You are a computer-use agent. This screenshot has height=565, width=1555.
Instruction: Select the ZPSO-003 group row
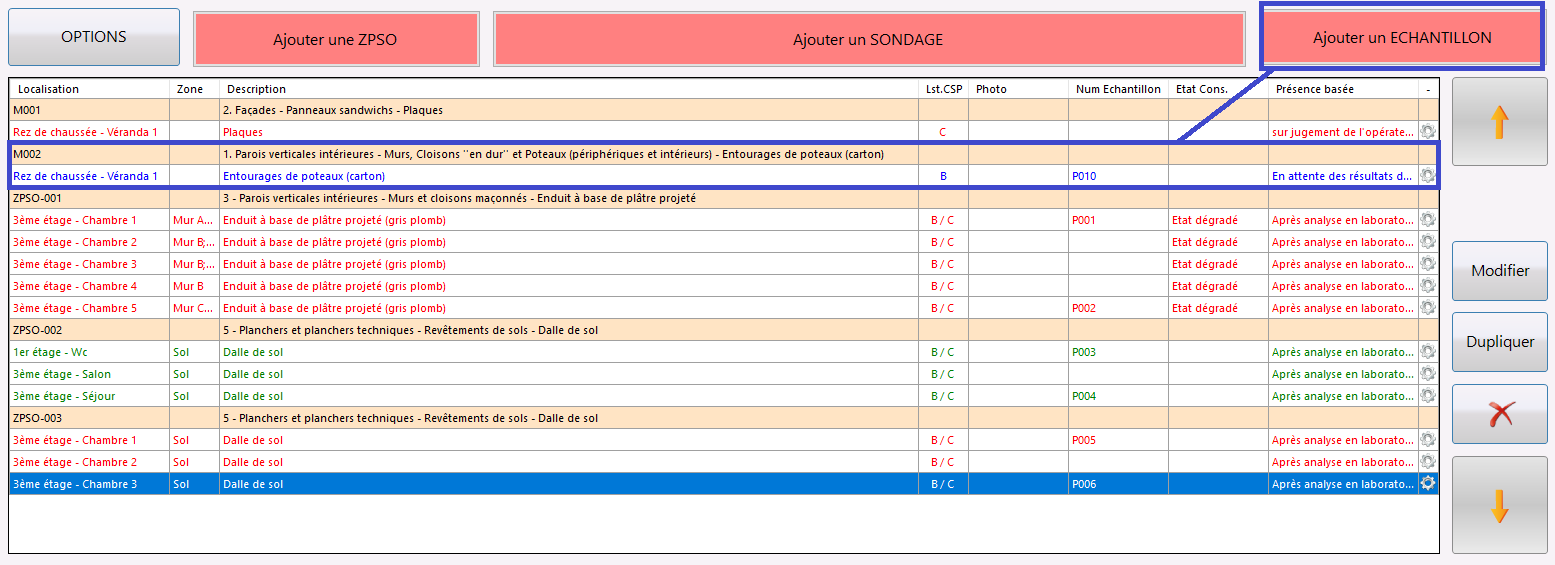724,418
